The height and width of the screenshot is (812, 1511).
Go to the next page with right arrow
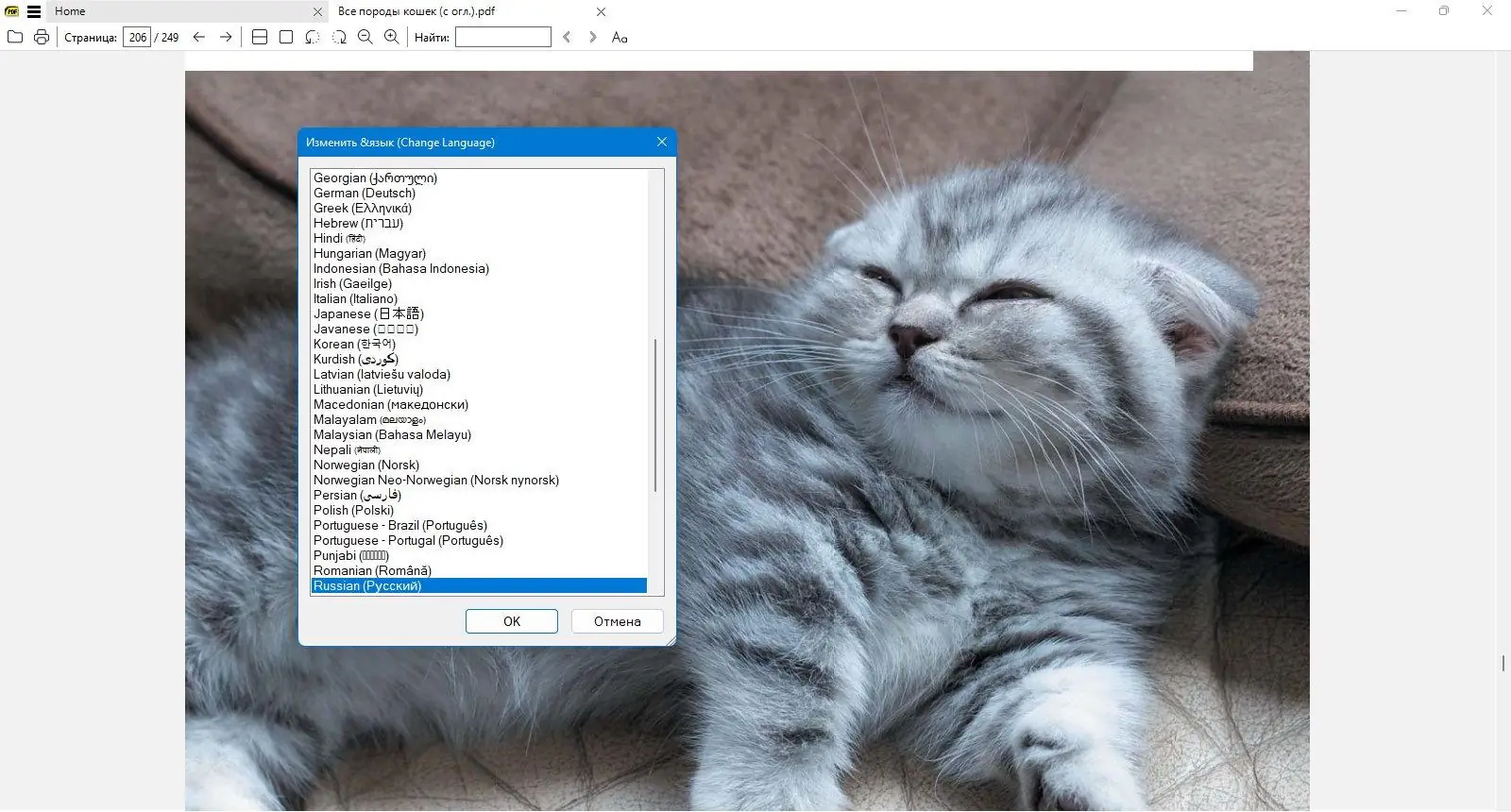click(x=226, y=37)
